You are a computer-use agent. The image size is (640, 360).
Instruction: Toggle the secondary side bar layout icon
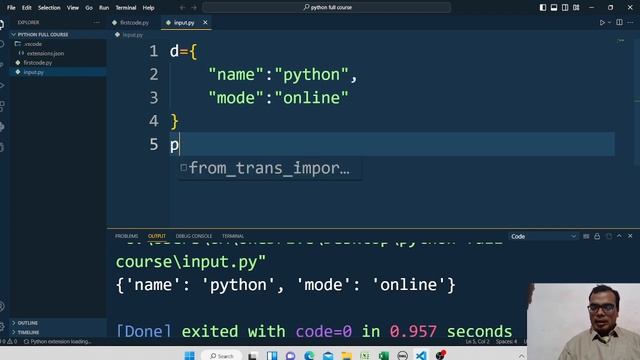coord(565,7)
